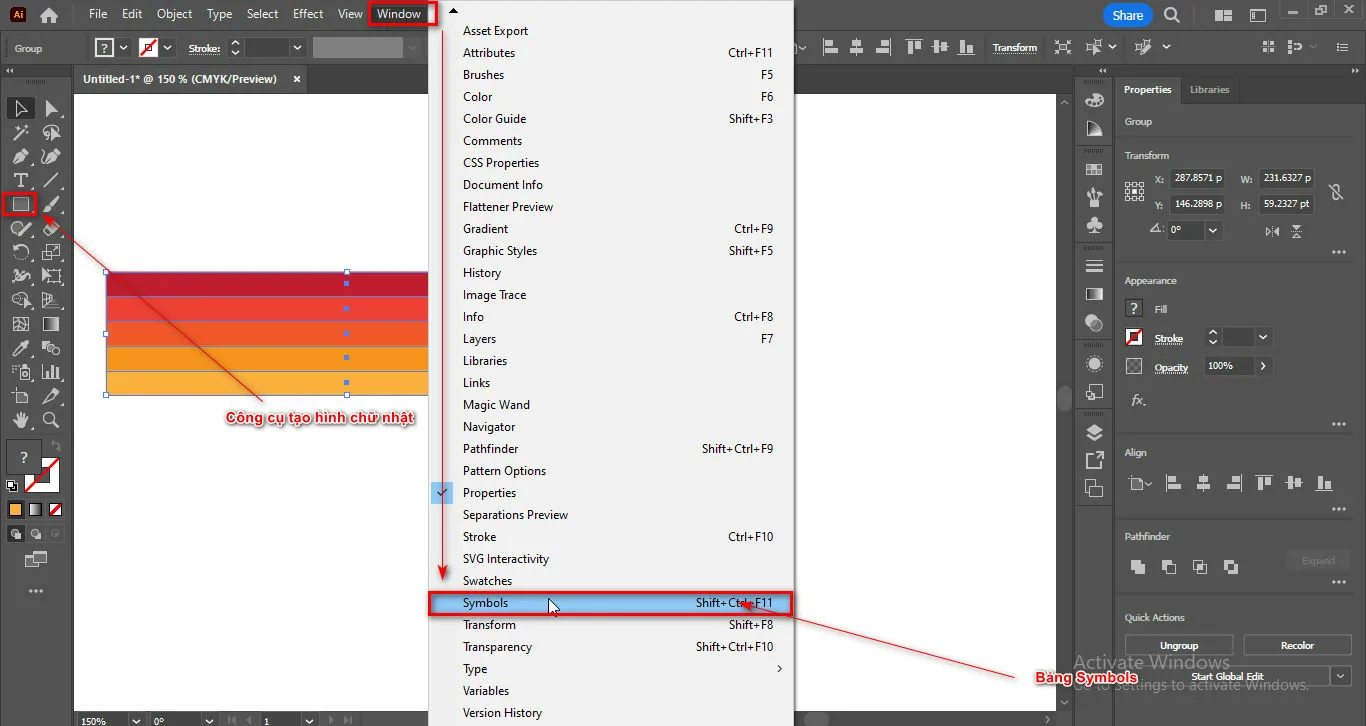The width and height of the screenshot is (1366, 726).
Task: Expand the Opacity options arrow
Action: (1263, 366)
